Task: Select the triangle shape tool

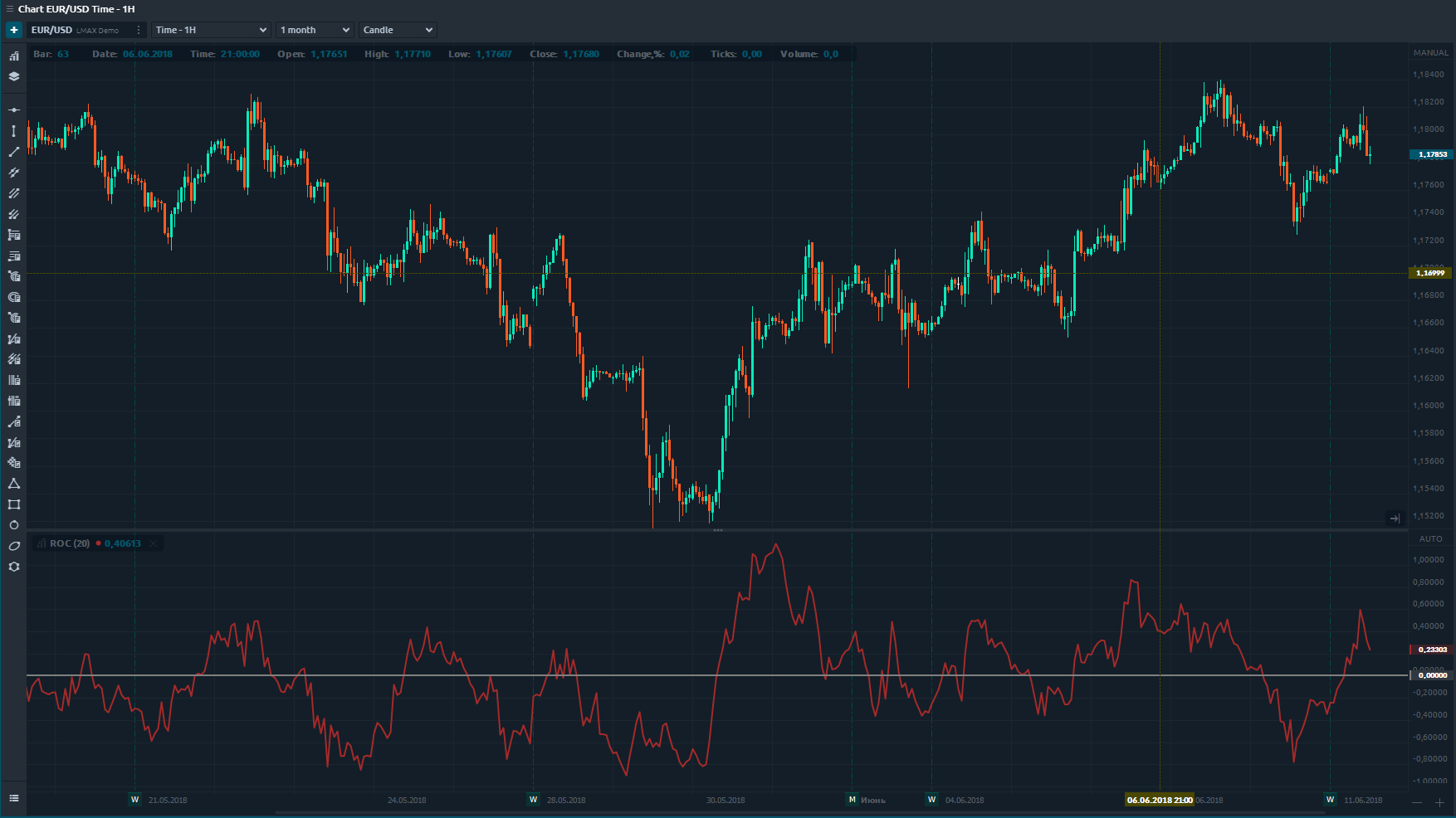Action: click(14, 484)
